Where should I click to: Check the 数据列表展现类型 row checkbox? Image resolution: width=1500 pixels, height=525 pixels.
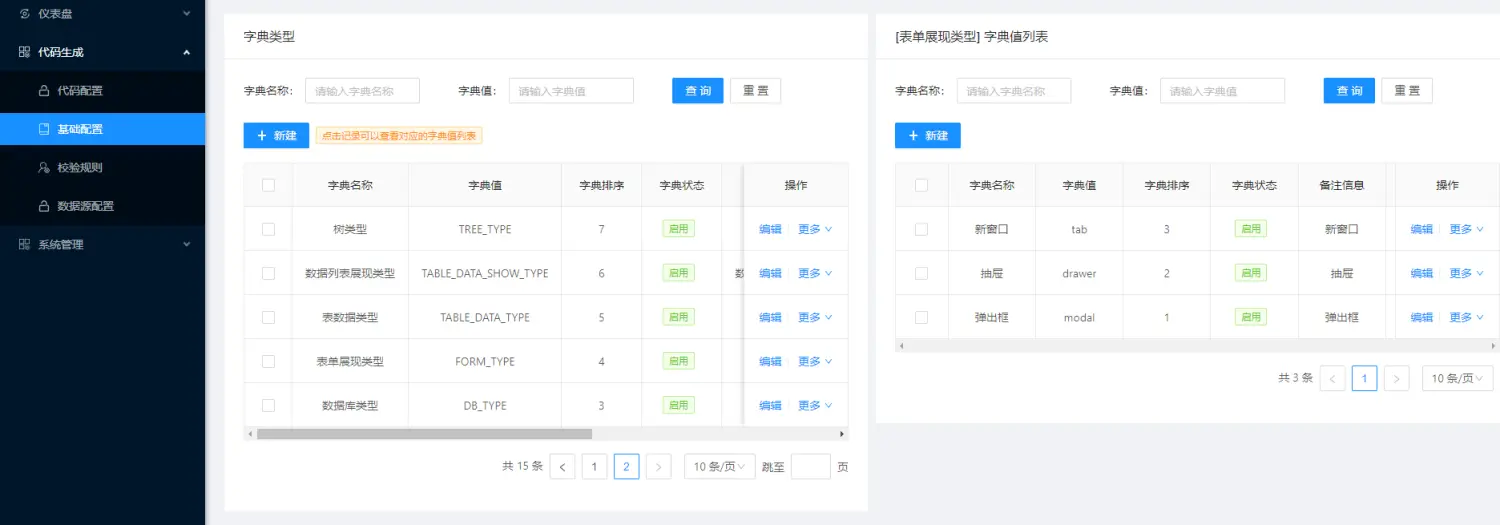(x=268, y=273)
